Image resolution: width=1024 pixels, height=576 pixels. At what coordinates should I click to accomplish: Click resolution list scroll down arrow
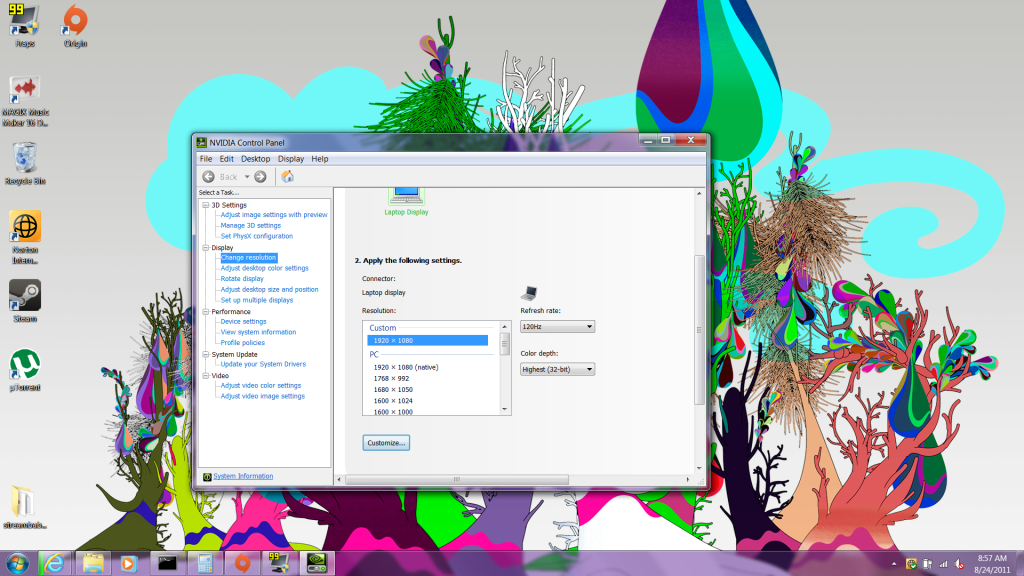(x=504, y=409)
